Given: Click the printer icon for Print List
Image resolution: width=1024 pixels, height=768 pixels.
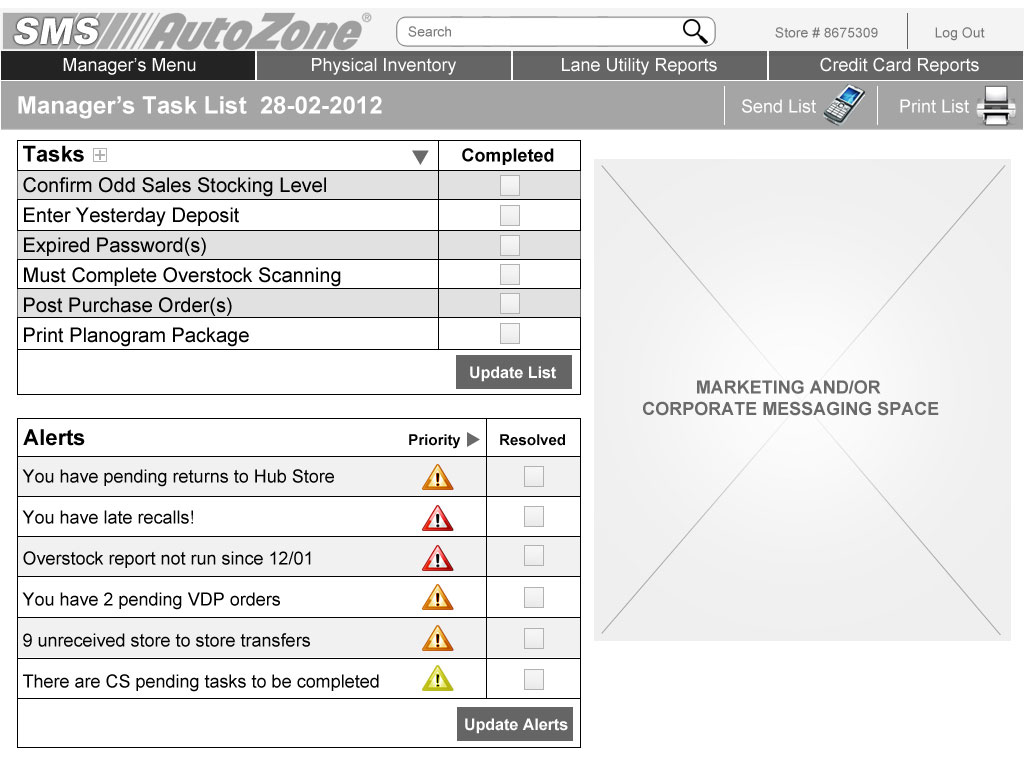Looking at the screenshot, I should (x=995, y=106).
